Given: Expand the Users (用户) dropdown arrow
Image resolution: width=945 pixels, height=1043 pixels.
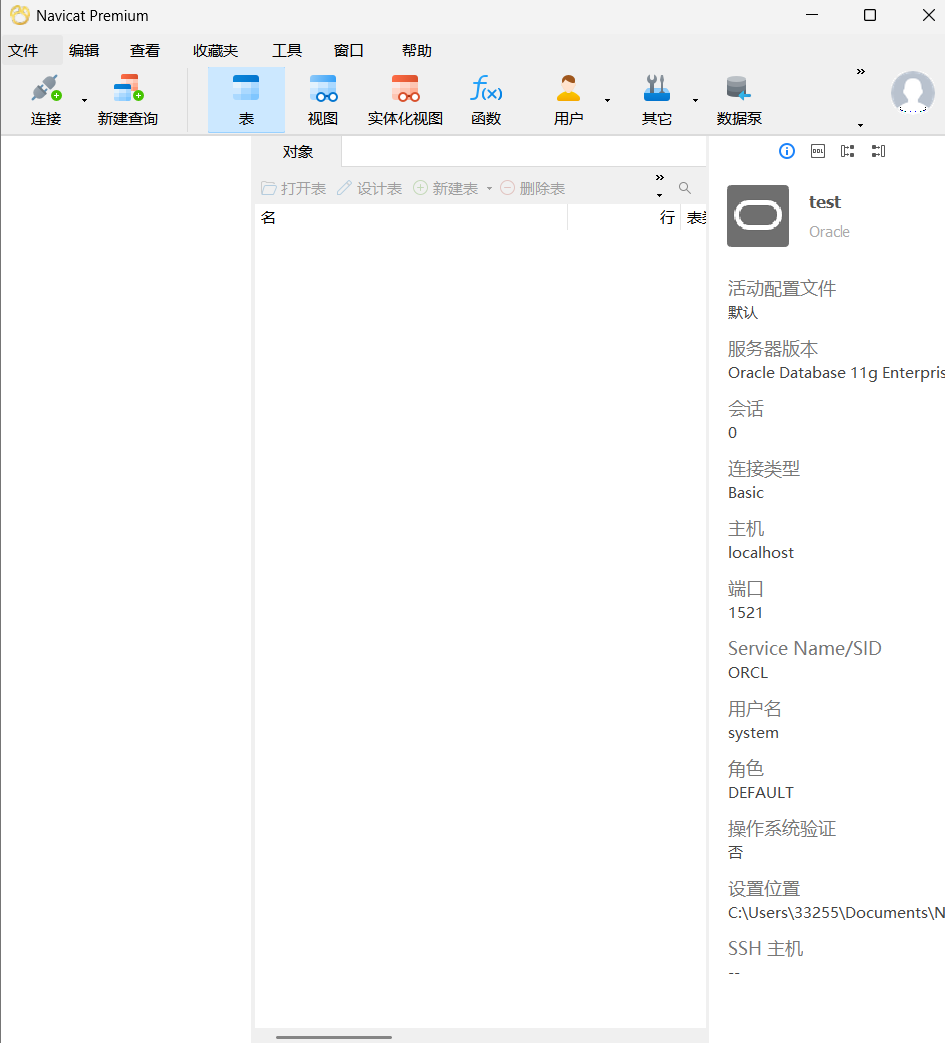Looking at the screenshot, I should tap(607, 100).
